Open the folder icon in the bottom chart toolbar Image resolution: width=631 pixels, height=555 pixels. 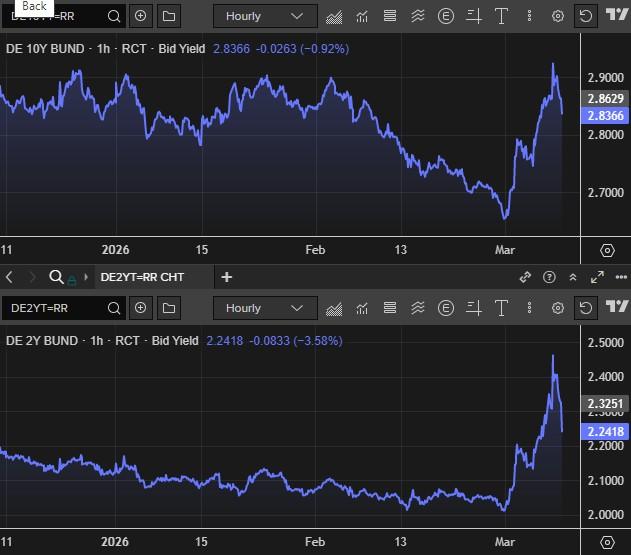pyautogui.click(x=168, y=308)
